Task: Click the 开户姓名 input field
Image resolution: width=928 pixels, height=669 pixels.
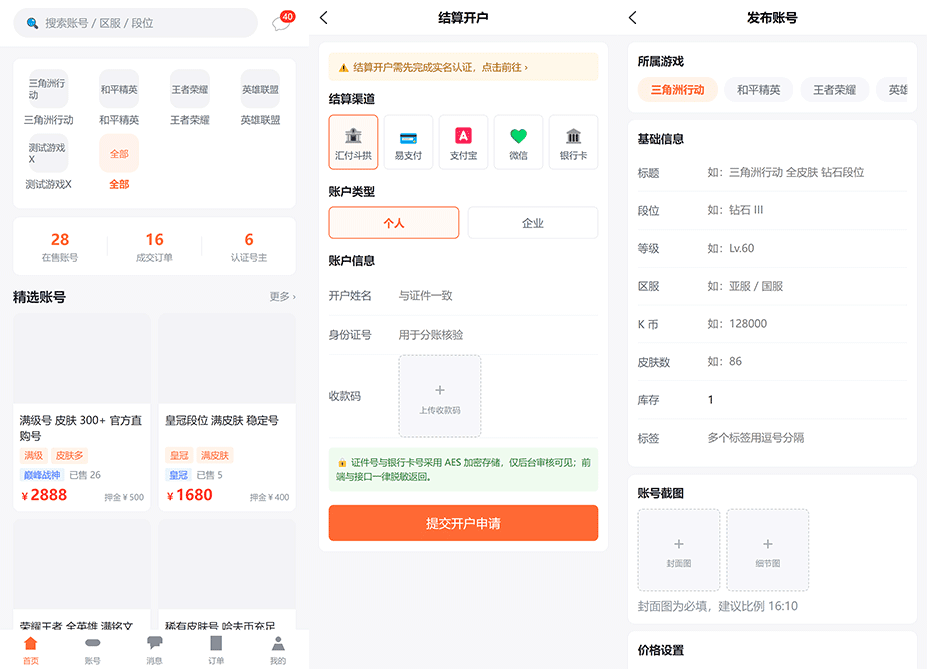Action: tap(497, 295)
